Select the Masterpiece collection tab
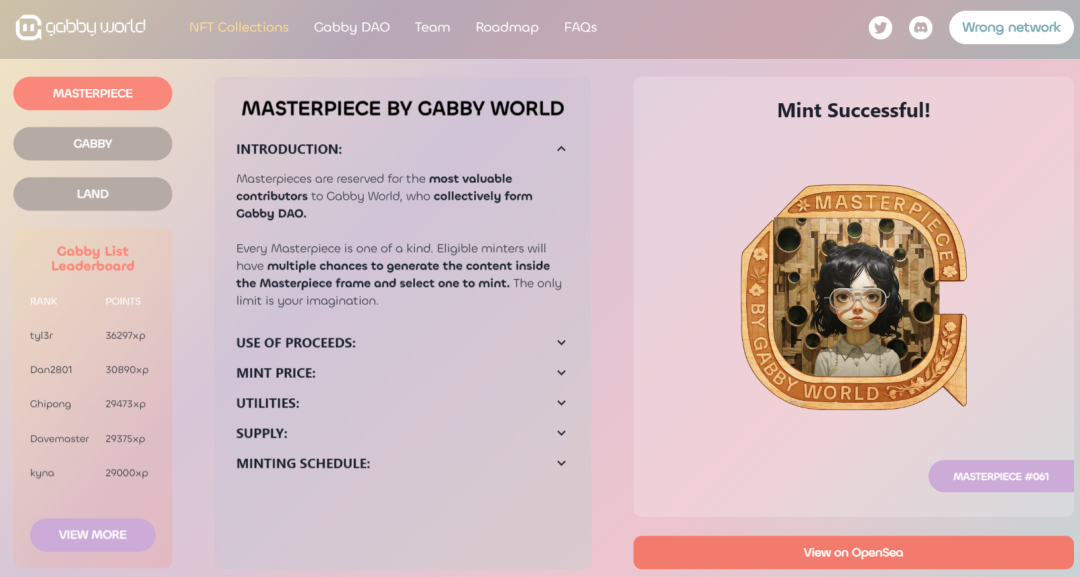 coord(93,93)
